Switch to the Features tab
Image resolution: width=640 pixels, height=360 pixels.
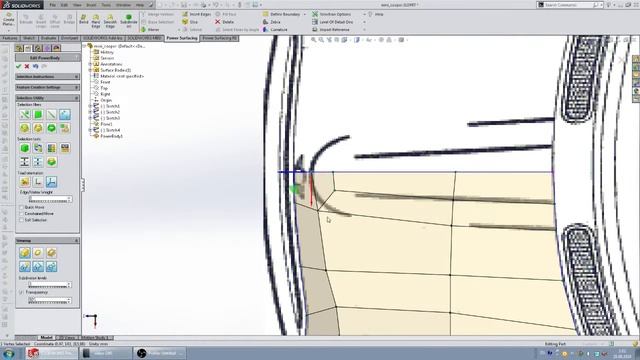(x=9, y=38)
